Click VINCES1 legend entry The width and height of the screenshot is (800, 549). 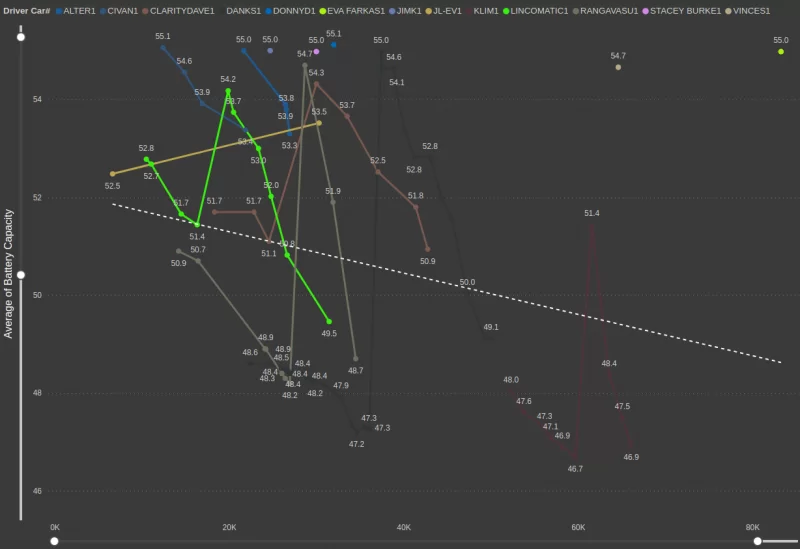point(751,10)
